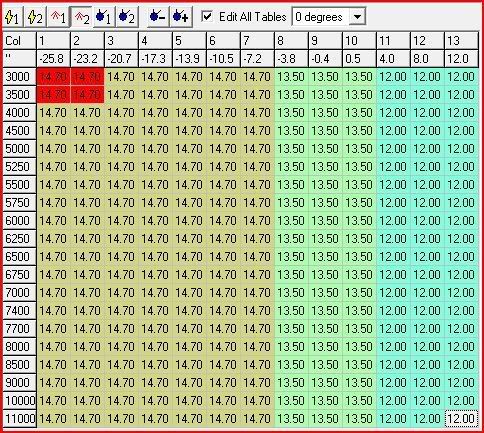Select the 11000 RPM row header

[19, 419]
